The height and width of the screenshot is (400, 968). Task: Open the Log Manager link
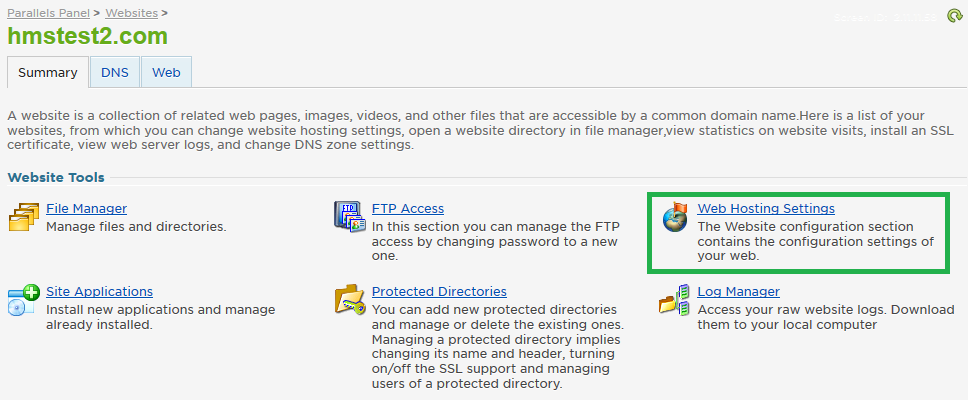coord(738,291)
